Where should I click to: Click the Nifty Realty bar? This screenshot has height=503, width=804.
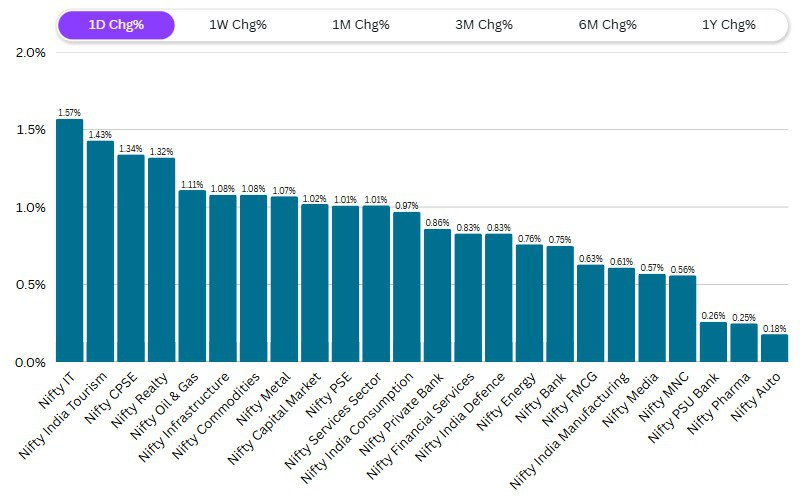[161, 260]
